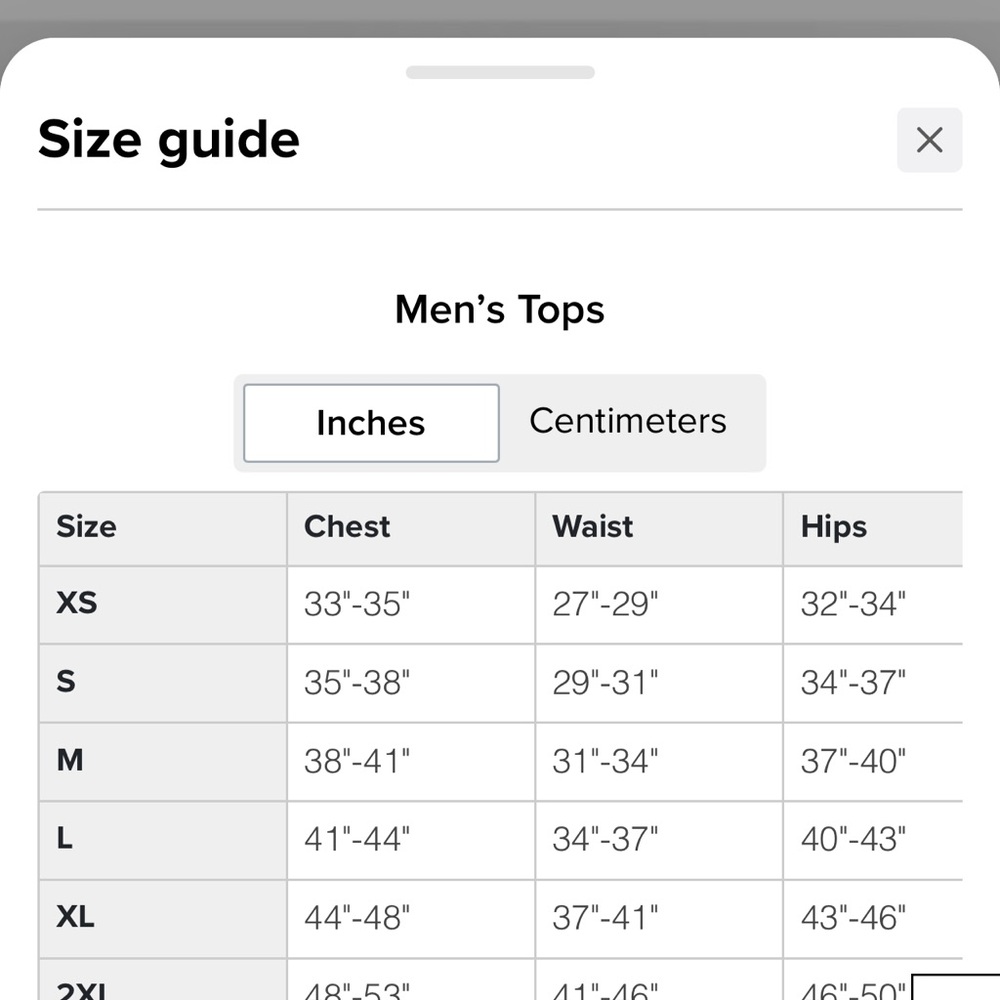Click the M waist value 31"-34"
Image resolution: width=1000 pixels, height=1000 pixels.
click(605, 761)
